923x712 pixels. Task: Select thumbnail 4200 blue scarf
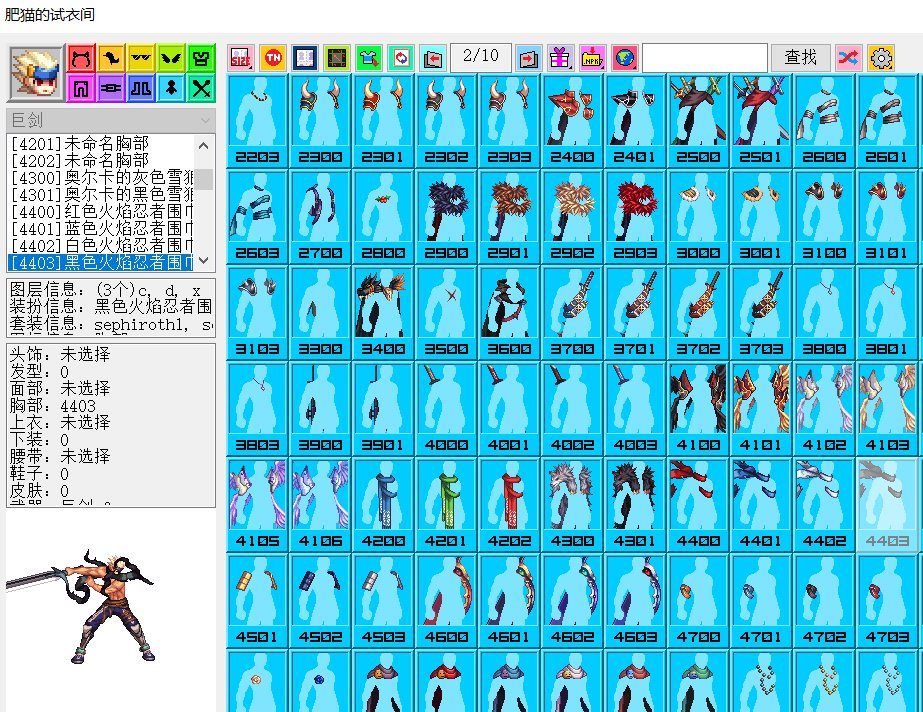[383, 504]
